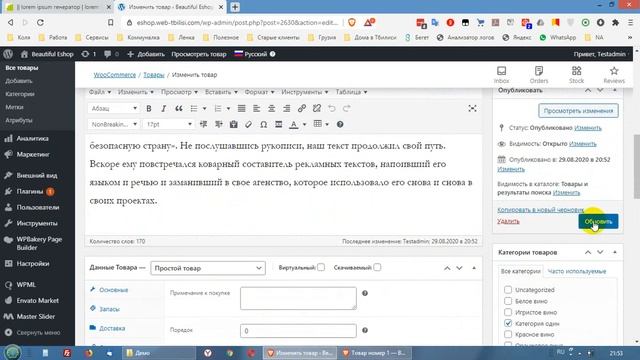Open the Абзац paragraph format dropdown

114,108
